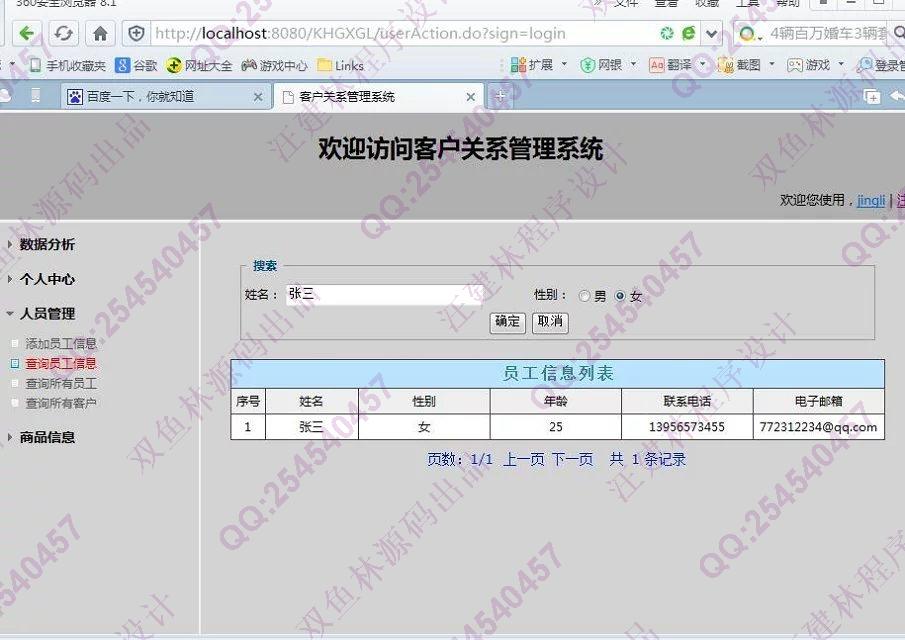The width and height of the screenshot is (905, 640).
Task: Open the Links bookmark folder
Action: tap(341, 65)
